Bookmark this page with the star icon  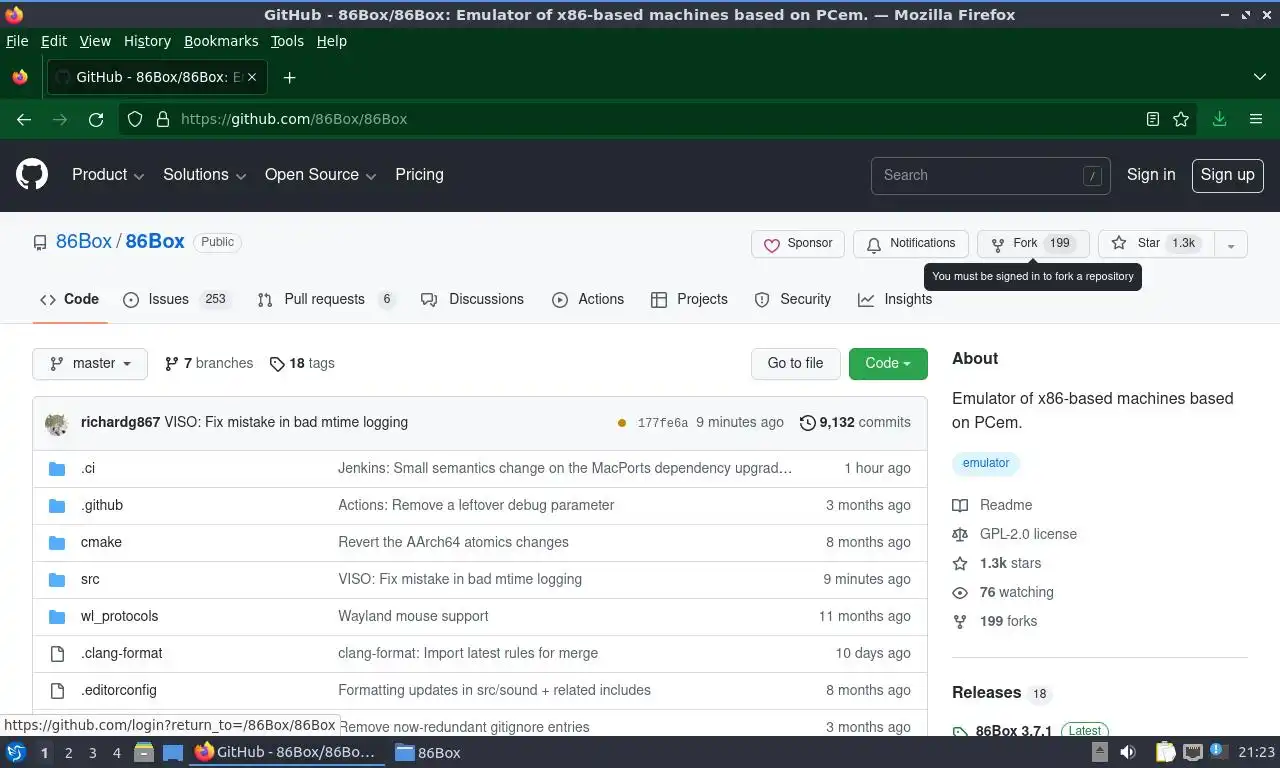tap(1181, 119)
